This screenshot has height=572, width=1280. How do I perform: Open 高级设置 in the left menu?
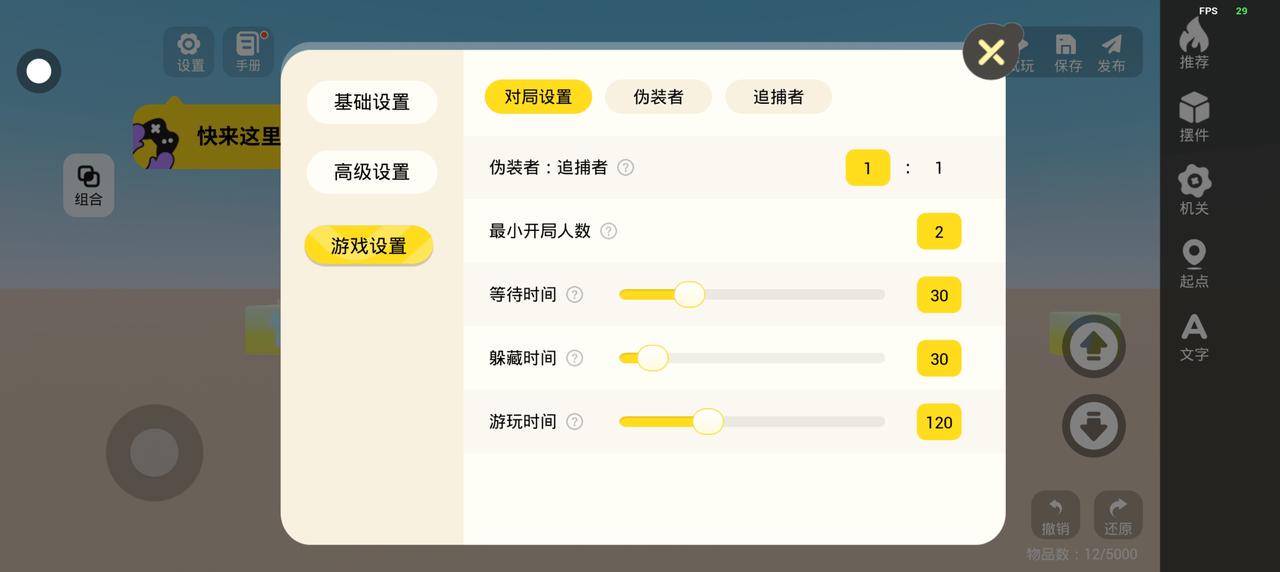[x=372, y=172]
